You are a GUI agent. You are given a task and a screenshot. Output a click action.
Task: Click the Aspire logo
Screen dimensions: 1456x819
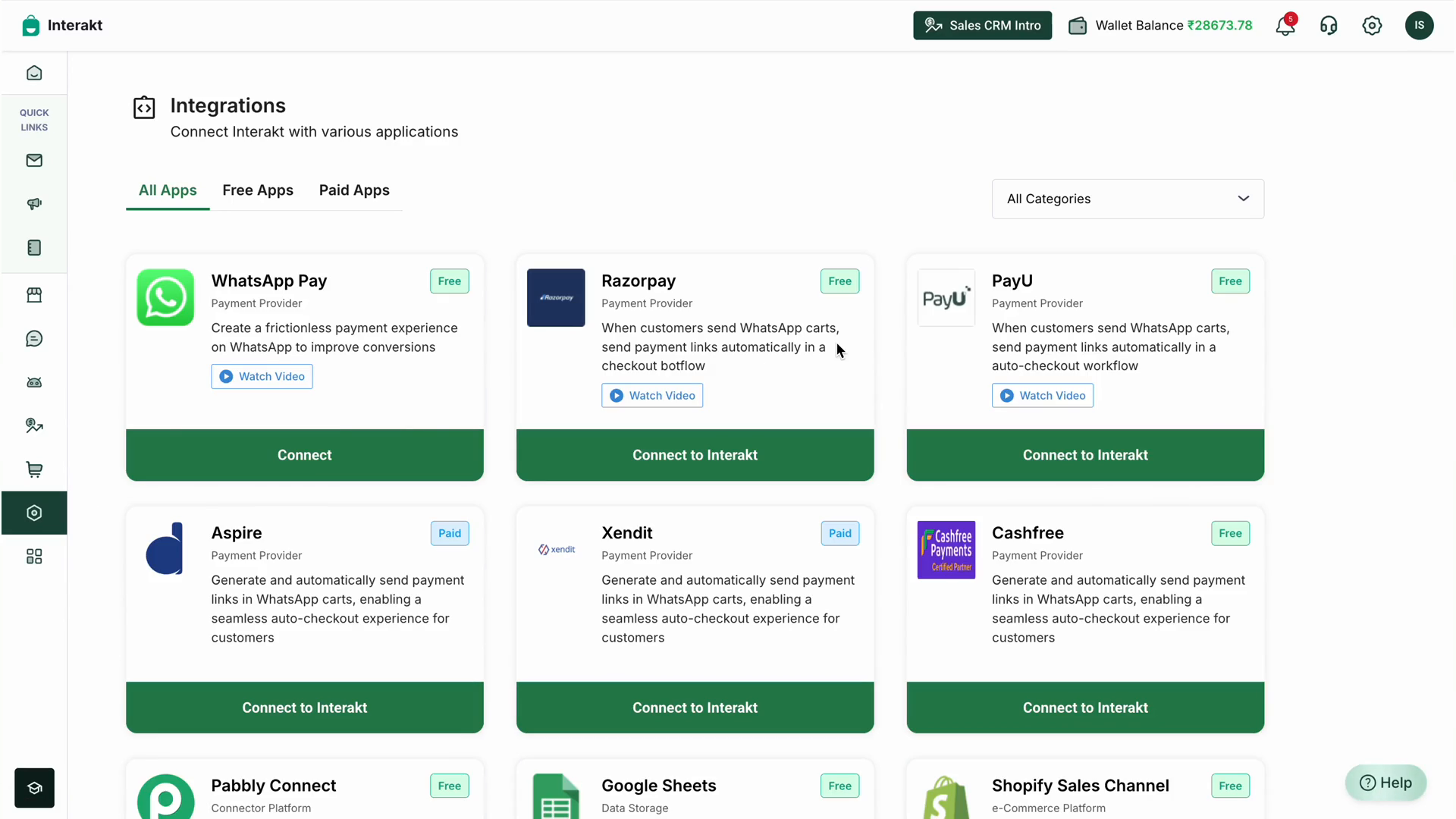point(165,549)
